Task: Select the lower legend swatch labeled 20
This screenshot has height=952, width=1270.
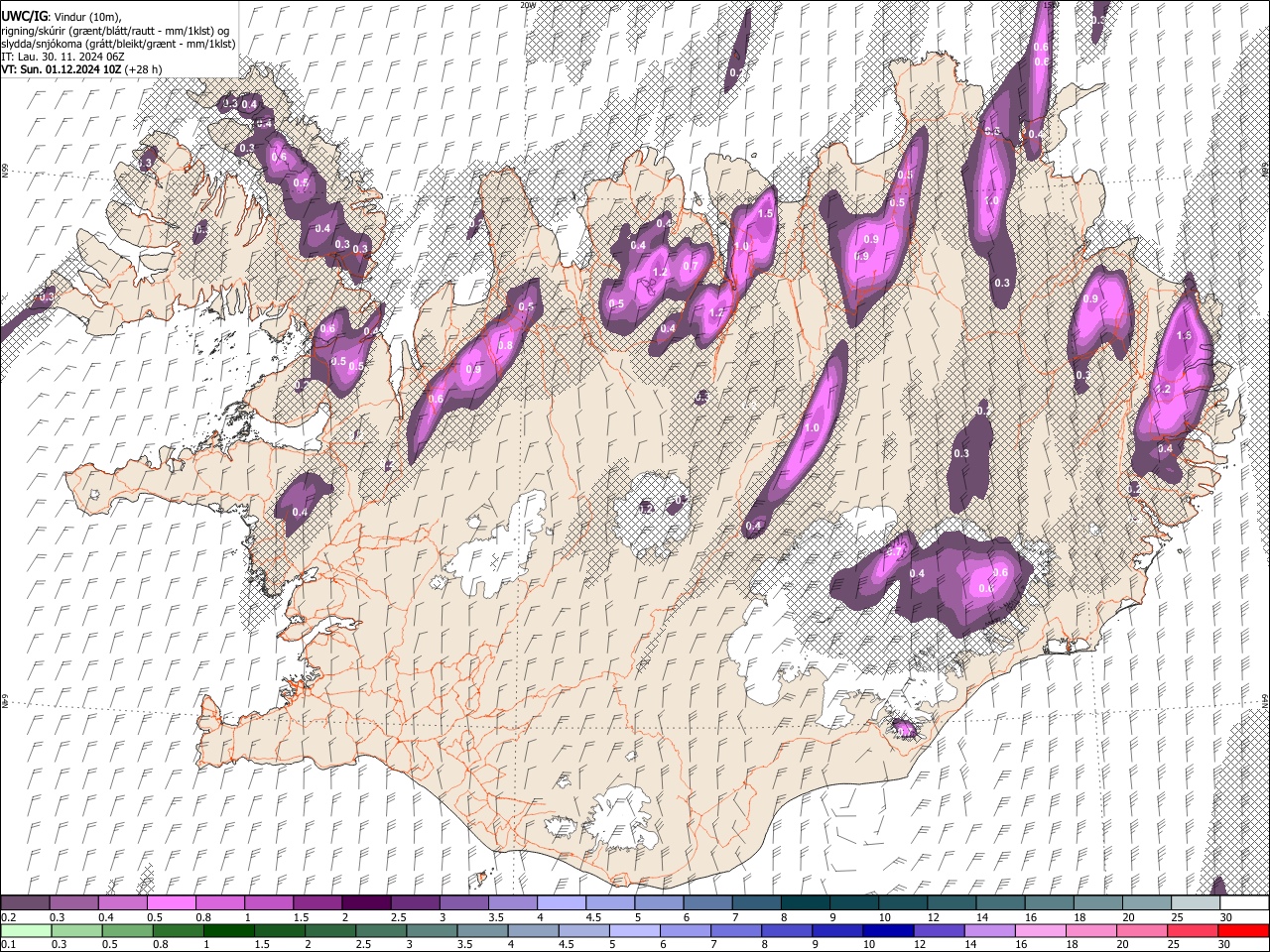Action: pyautogui.click(x=1140, y=930)
